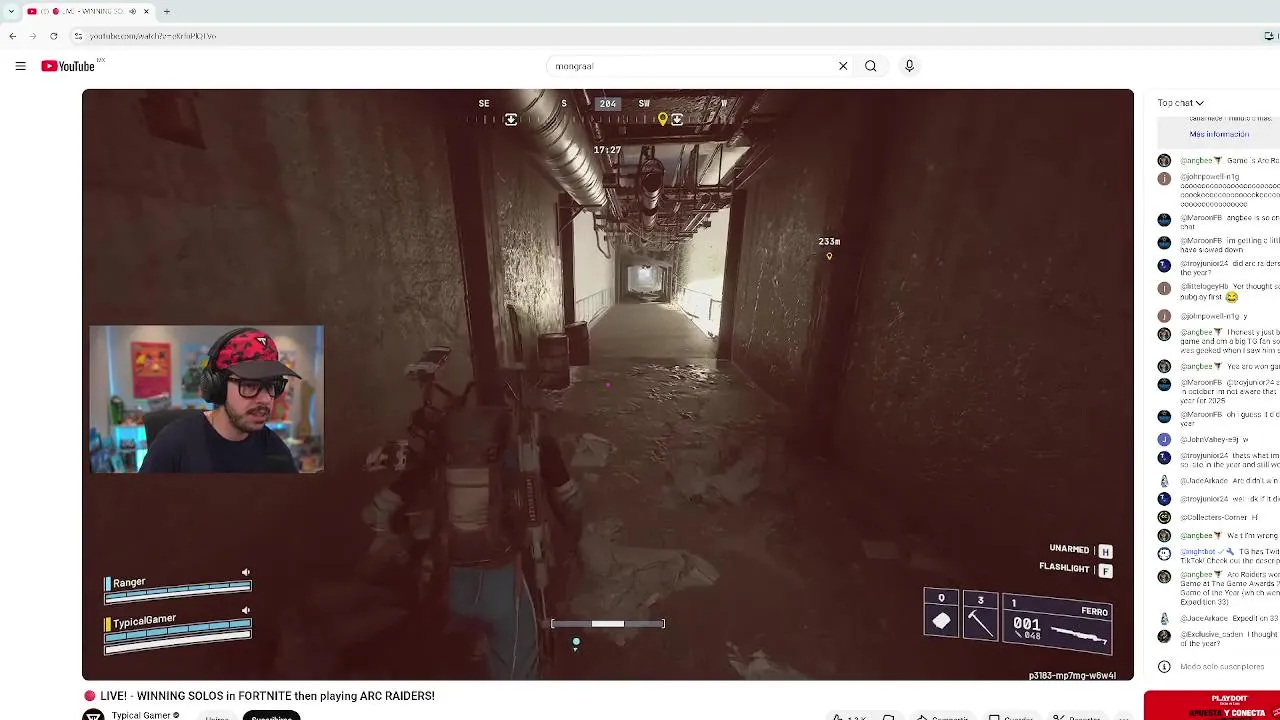Click the streamer webcam overlay in the video
This screenshot has height=720, width=1280.
207,398
